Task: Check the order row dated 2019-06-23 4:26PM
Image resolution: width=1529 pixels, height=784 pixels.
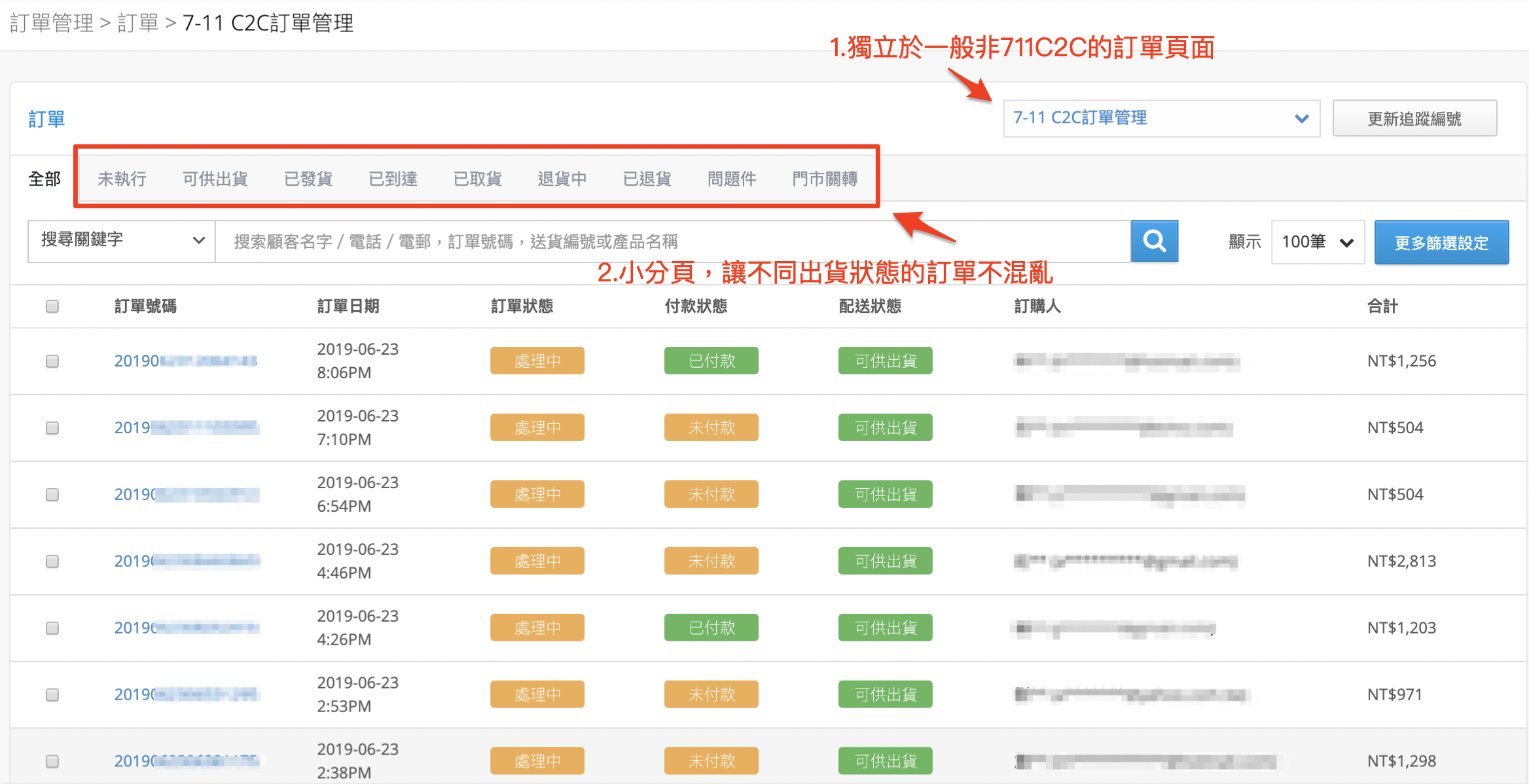Action: point(52,628)
